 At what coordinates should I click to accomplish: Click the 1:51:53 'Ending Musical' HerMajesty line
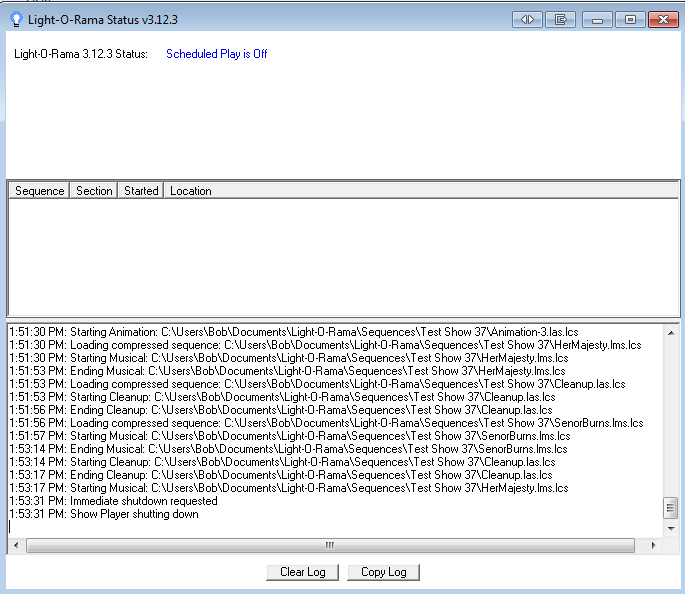287,371
